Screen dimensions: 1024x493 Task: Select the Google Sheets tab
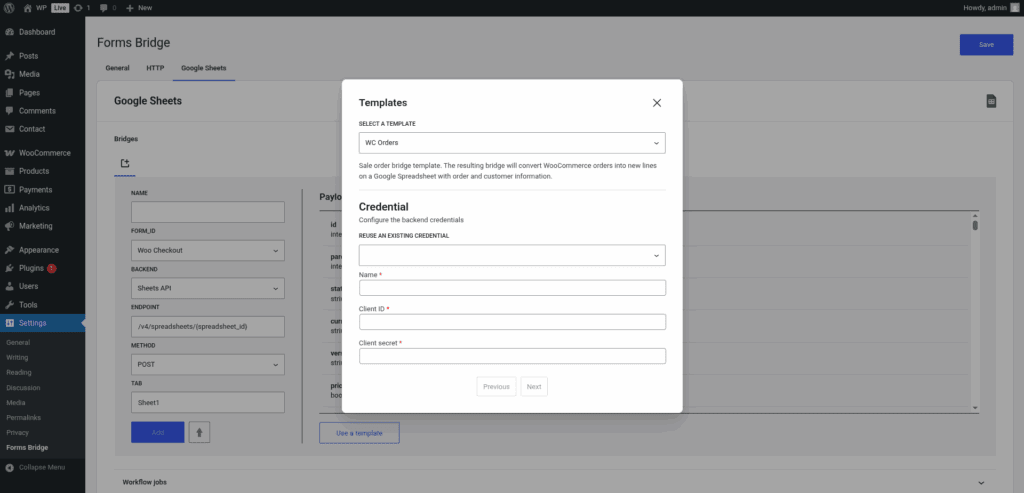[x=204, y=68]
